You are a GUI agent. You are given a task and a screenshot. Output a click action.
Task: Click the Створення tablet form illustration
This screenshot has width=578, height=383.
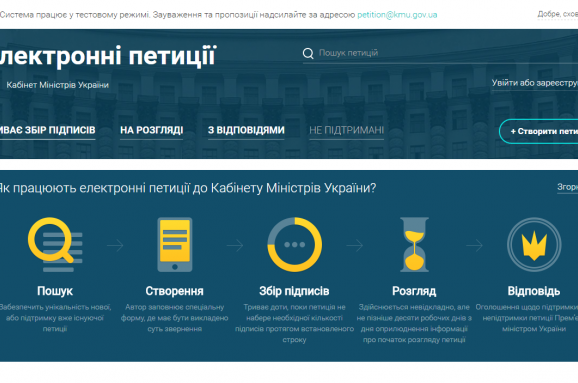pyautogui.click(x=175, y=245)
